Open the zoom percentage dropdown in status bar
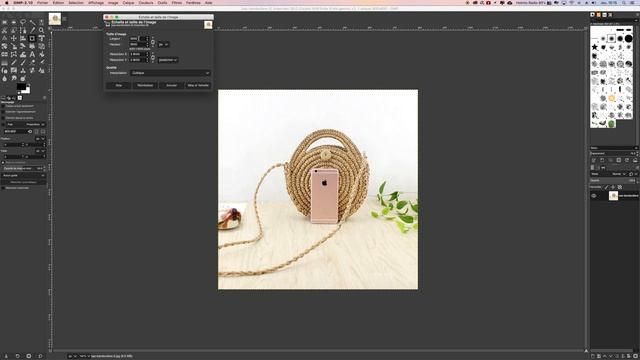The height and width of the screenshot is (360, 640). pyautogui.click(x=84, y=356)
